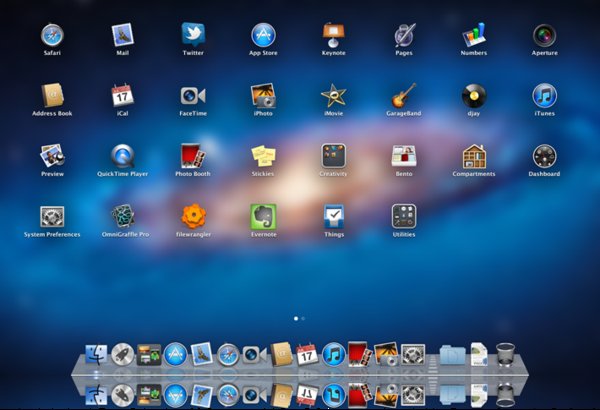600x410 pixels.
Task: Open Mission Control from the Dock
Action: pyautogui.click(x=149, y=355)
